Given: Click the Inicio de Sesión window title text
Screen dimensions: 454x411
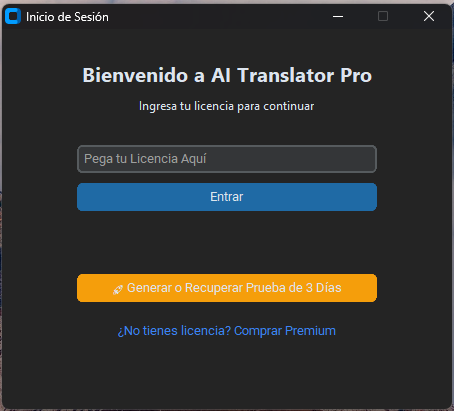Looking at the screenshot, I should 67,17.
